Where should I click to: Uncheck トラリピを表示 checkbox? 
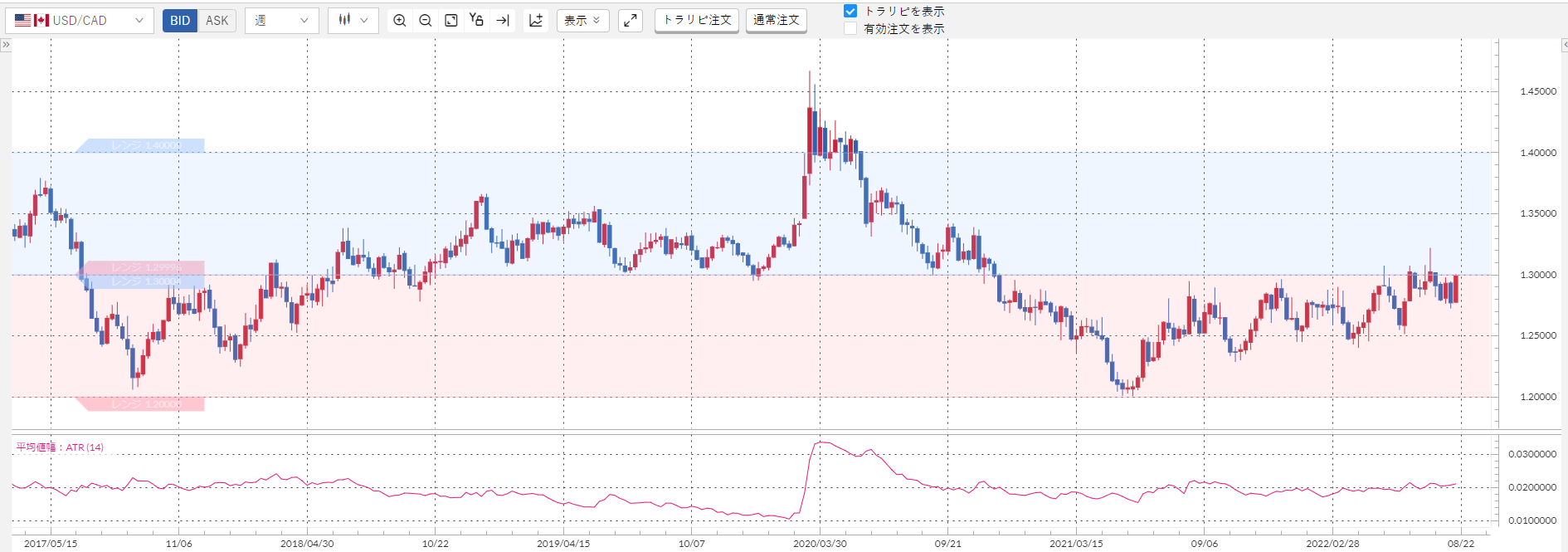850,11
